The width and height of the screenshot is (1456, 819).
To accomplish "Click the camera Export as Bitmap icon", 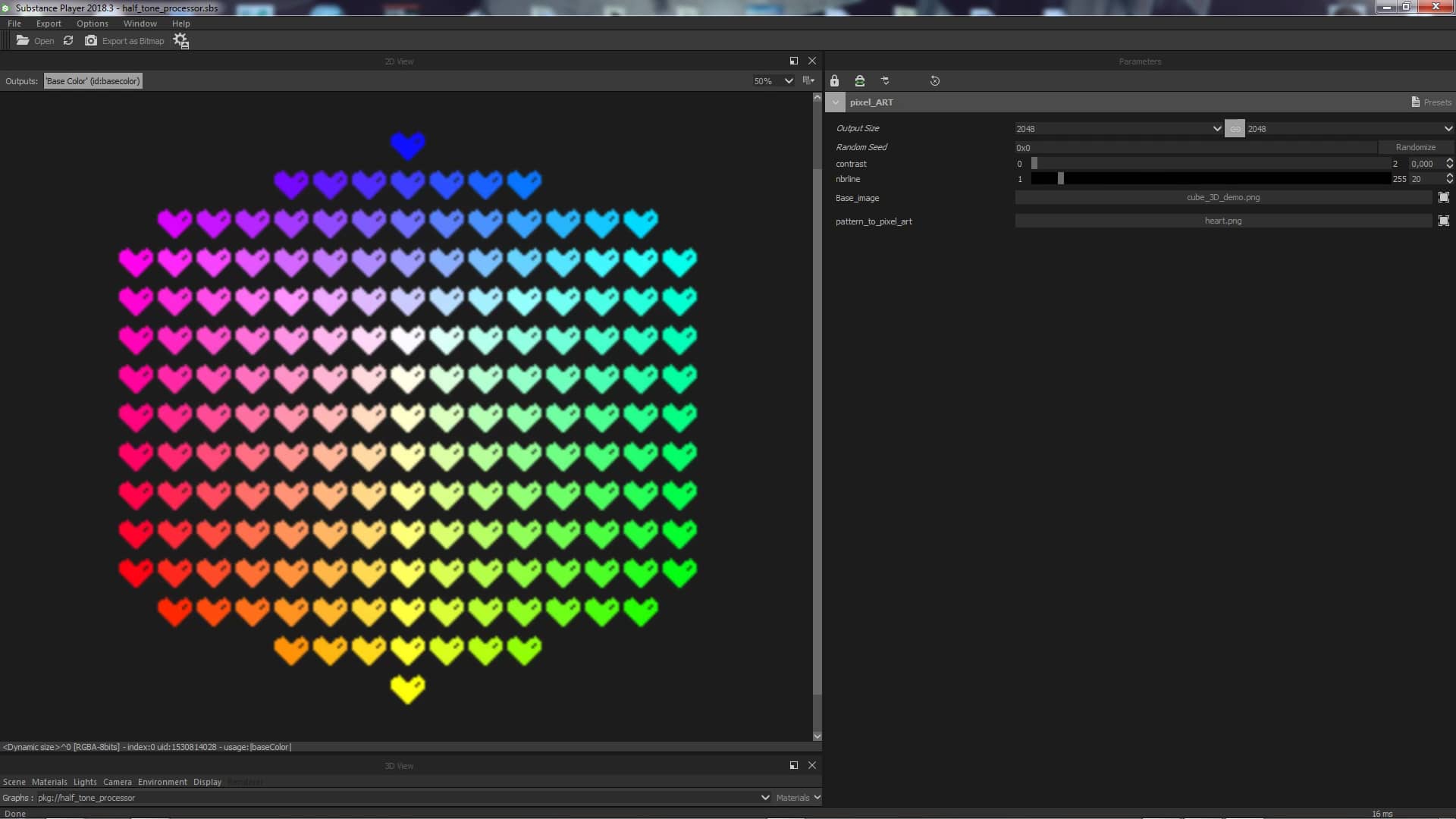I will [x=90, y=40].
